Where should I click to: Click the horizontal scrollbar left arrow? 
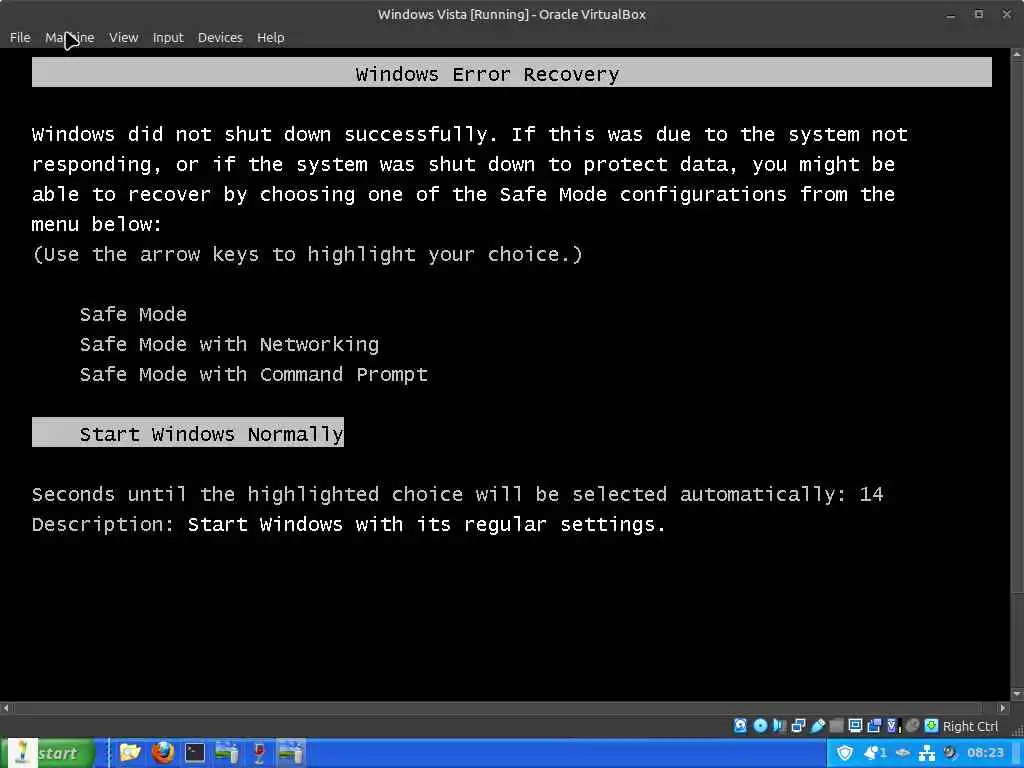click(x=6, y=708)
